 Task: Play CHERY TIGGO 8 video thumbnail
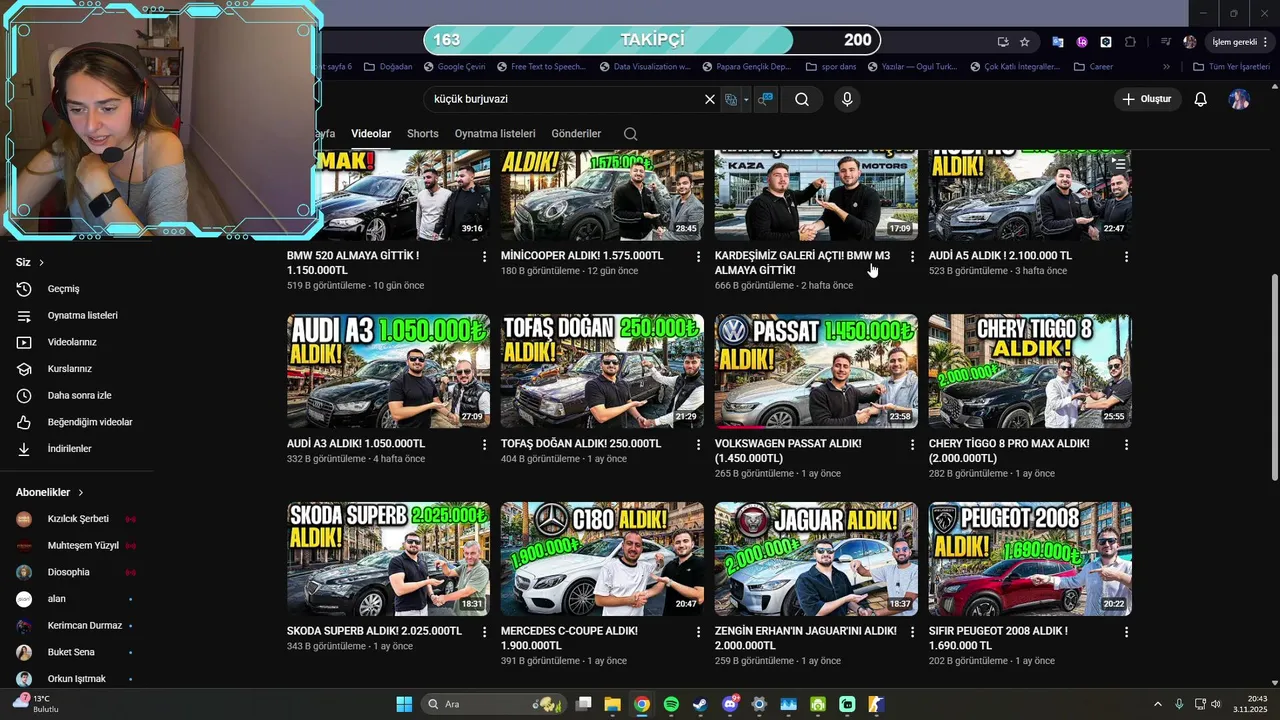(x=1030, y=371)
